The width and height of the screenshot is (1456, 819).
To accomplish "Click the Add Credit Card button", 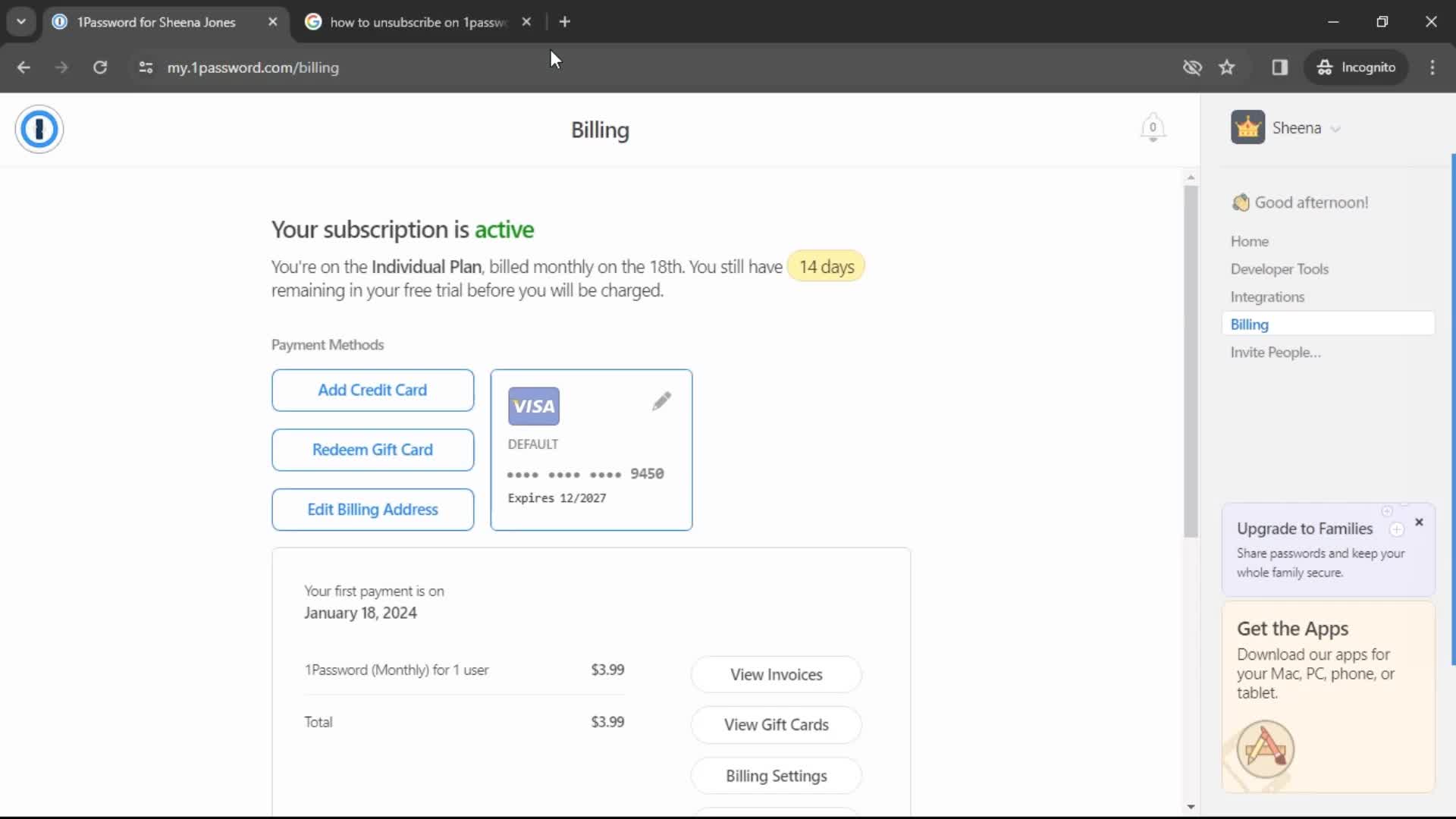I will [x=372, y=390].
